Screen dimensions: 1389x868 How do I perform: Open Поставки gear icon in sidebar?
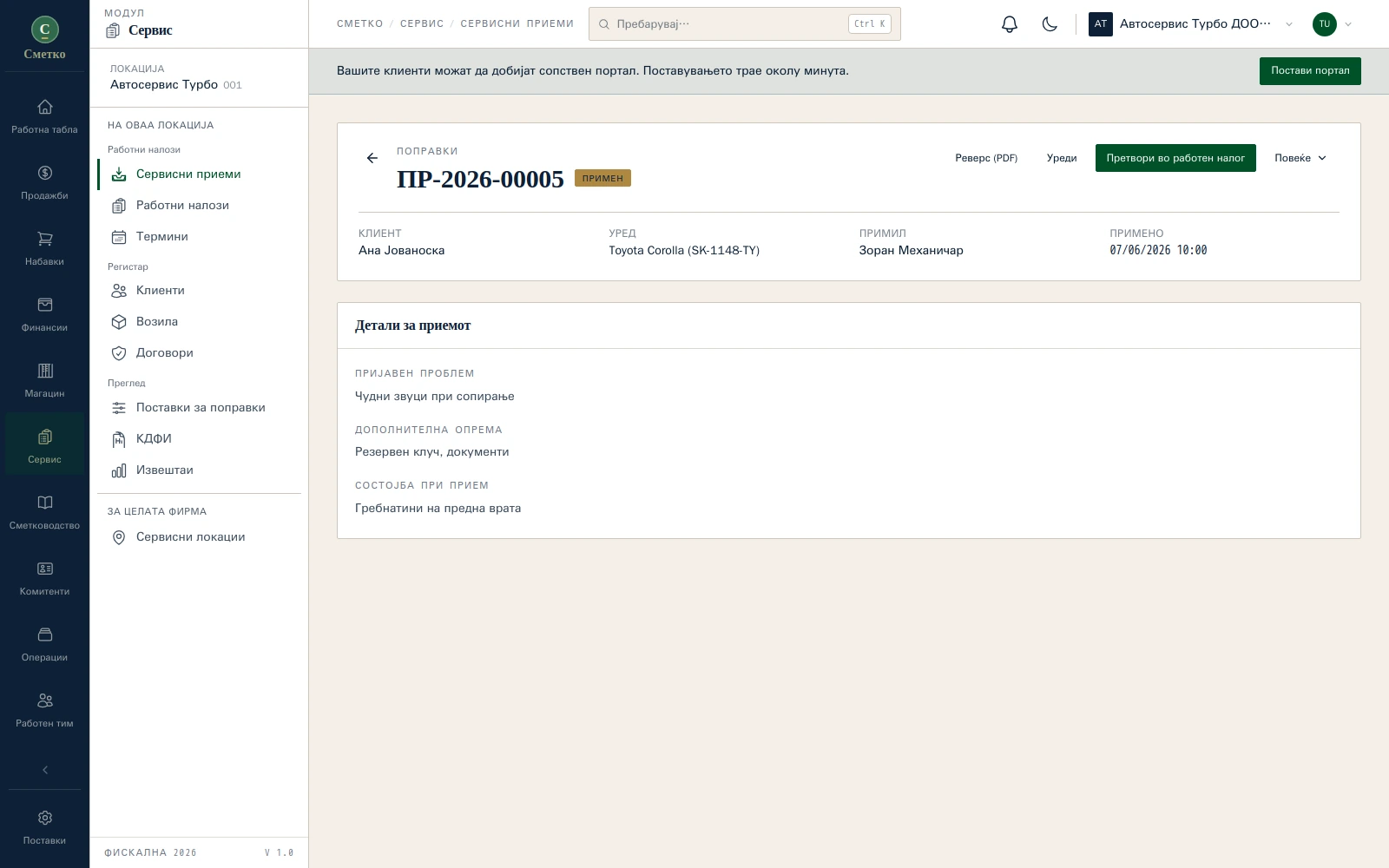tap(44, 818)
